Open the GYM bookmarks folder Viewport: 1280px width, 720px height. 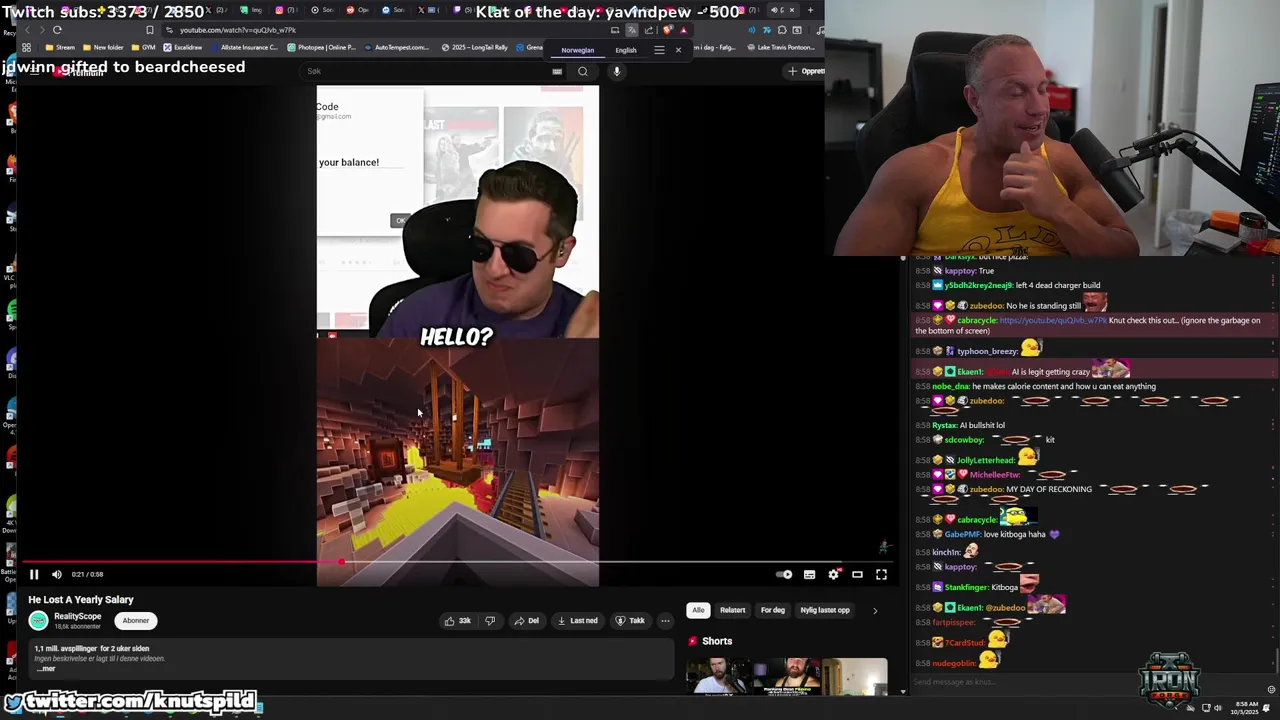pyautogui.click(x=144, y=47)
